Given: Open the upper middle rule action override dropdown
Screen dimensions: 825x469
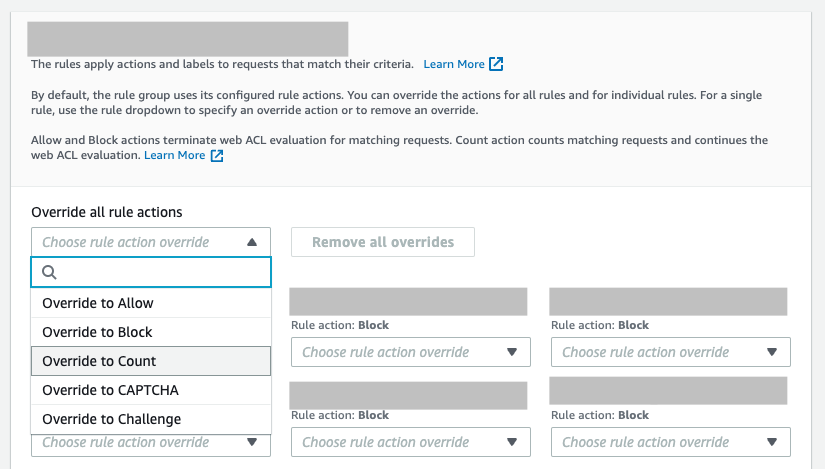Looking at the screenshot, I should [410, 352].
